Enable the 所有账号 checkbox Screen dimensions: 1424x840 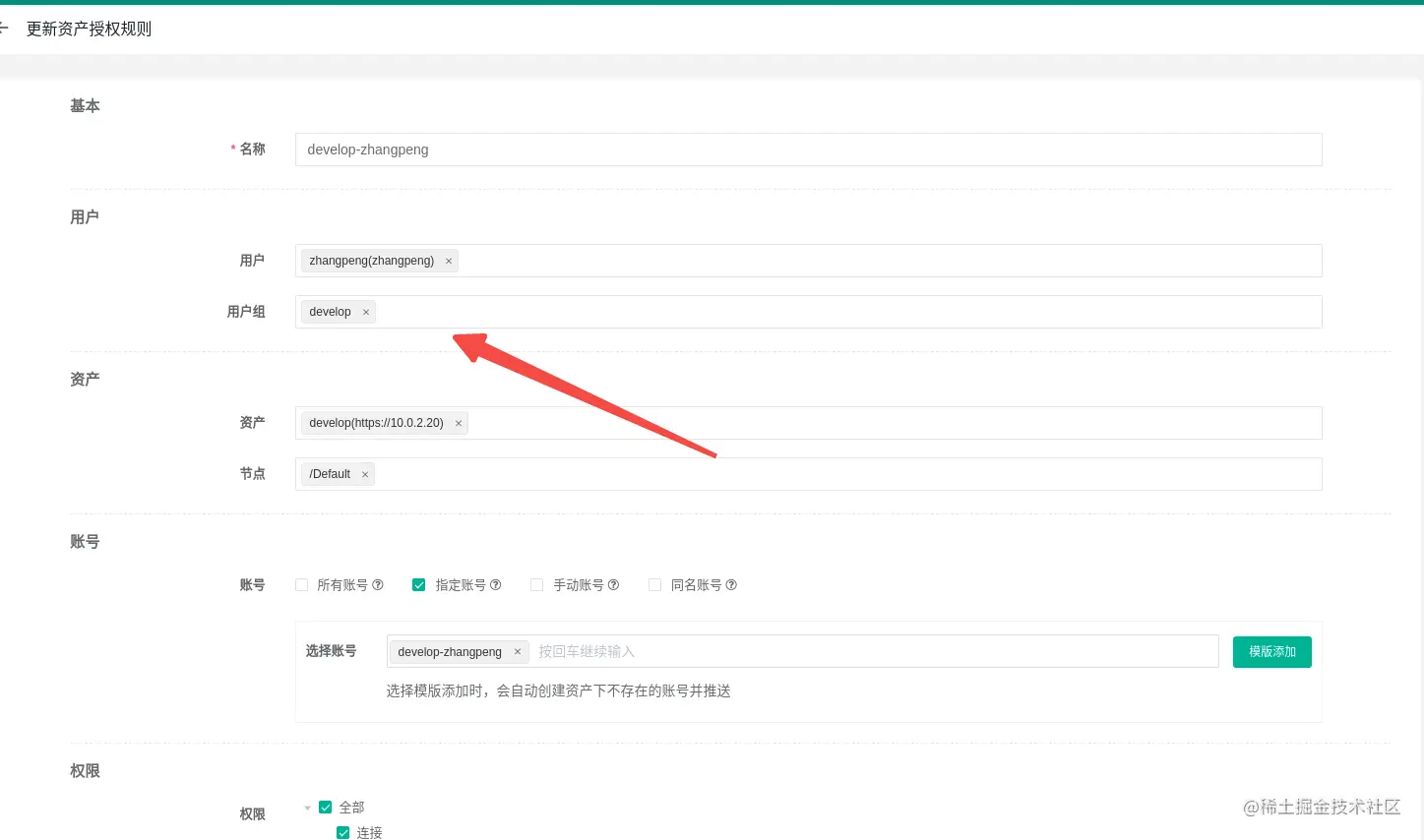(x=302, y=584)
